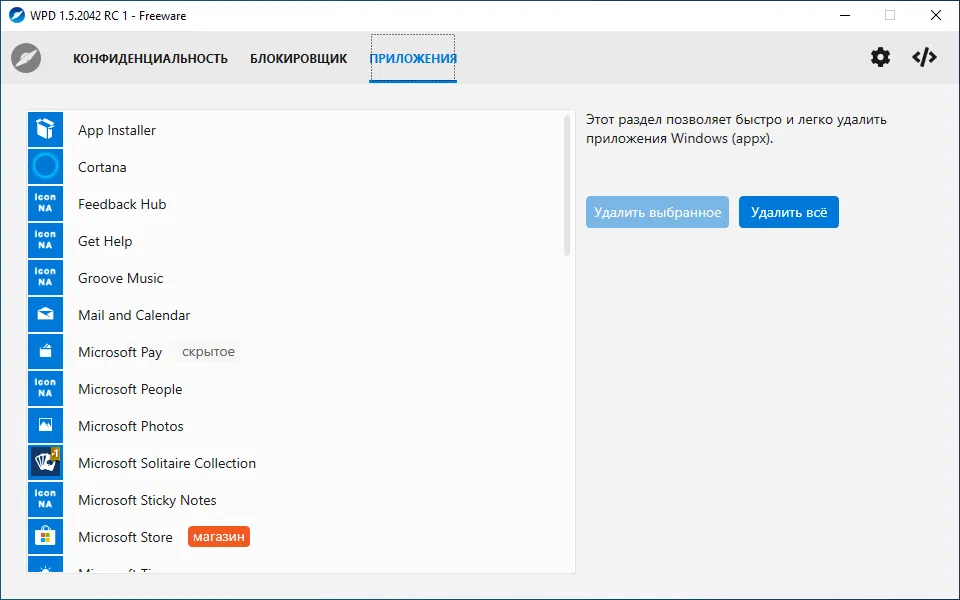
Task: Click the app list vertical scrollbar
Action: coord(567,185)
